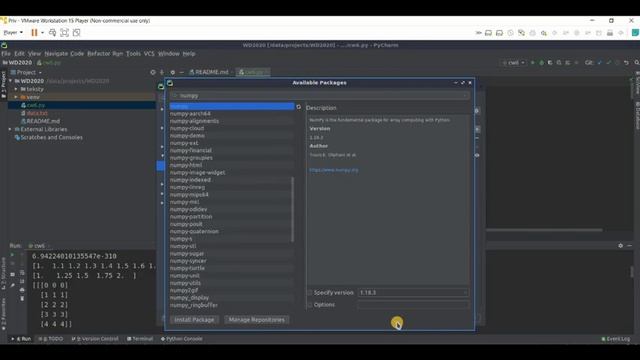Open the Navigate menu
The height and width of the screenshot is (360, 640).
[x=56, y=53]
